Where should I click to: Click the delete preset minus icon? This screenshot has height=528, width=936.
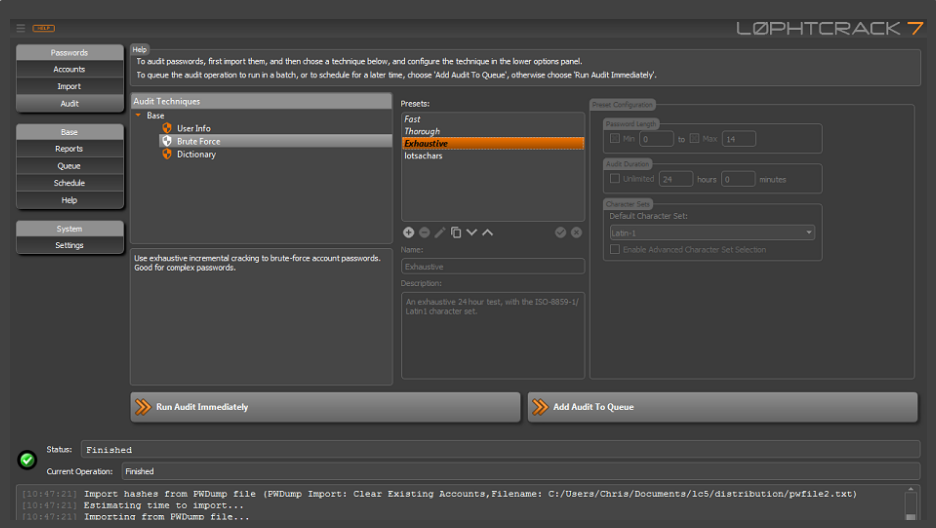[x=424, y=233]
